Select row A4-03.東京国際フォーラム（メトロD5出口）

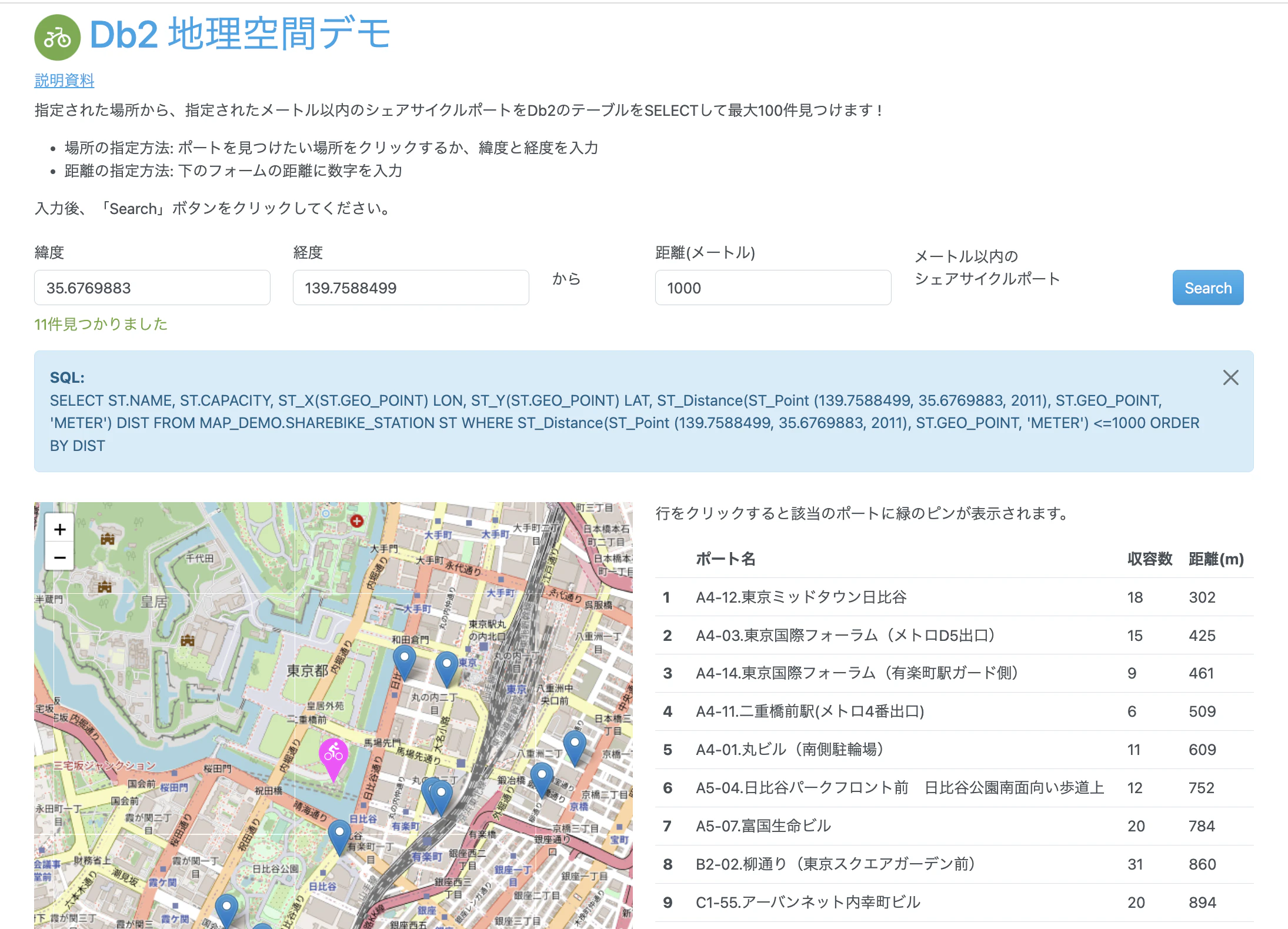coord(954,636)
